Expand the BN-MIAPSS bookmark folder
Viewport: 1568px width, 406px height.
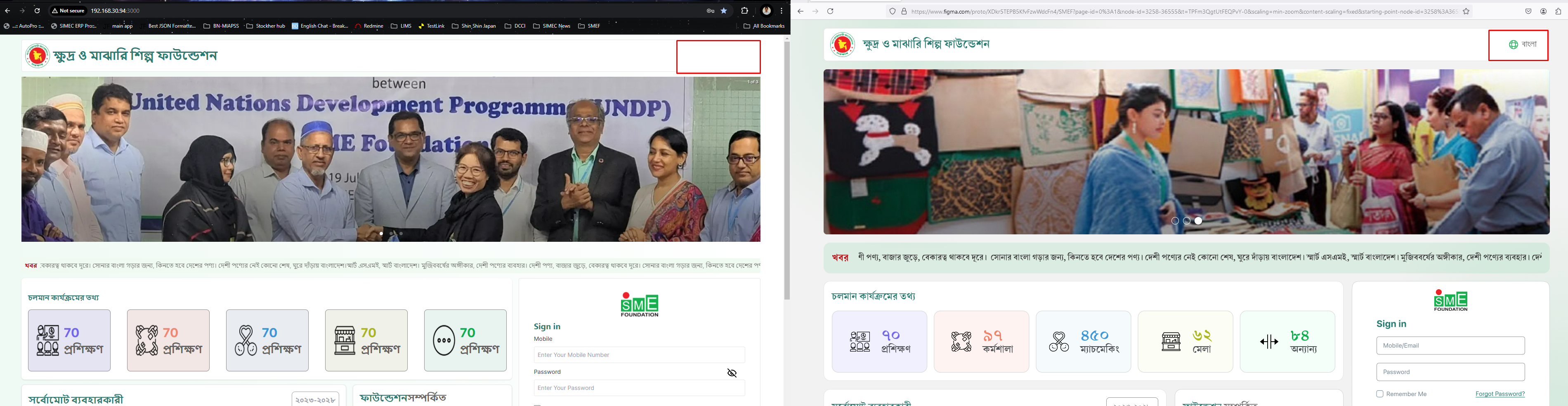point(221,26)
